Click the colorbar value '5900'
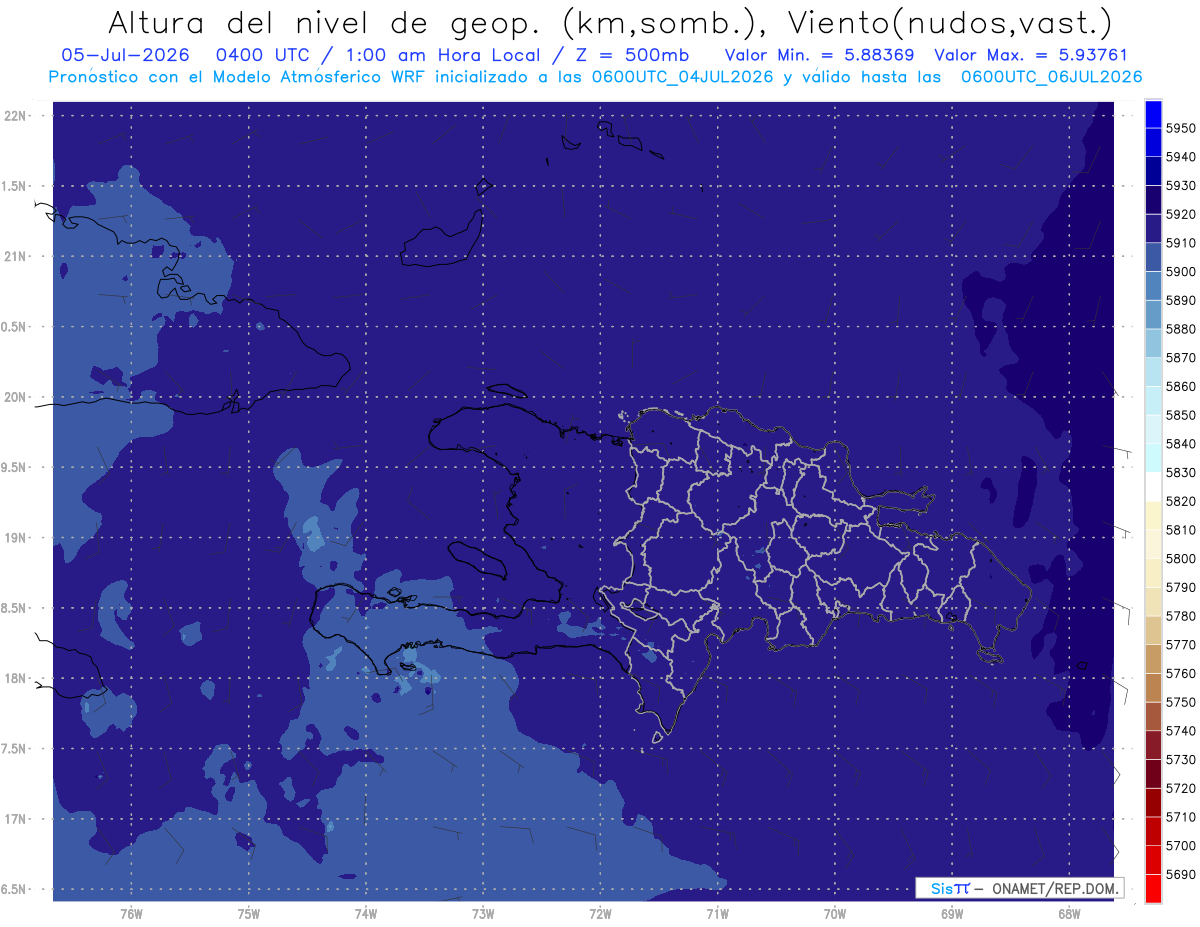This screenshot has width=1200, height=927. pyautogui.click(x=1180, y=272)
